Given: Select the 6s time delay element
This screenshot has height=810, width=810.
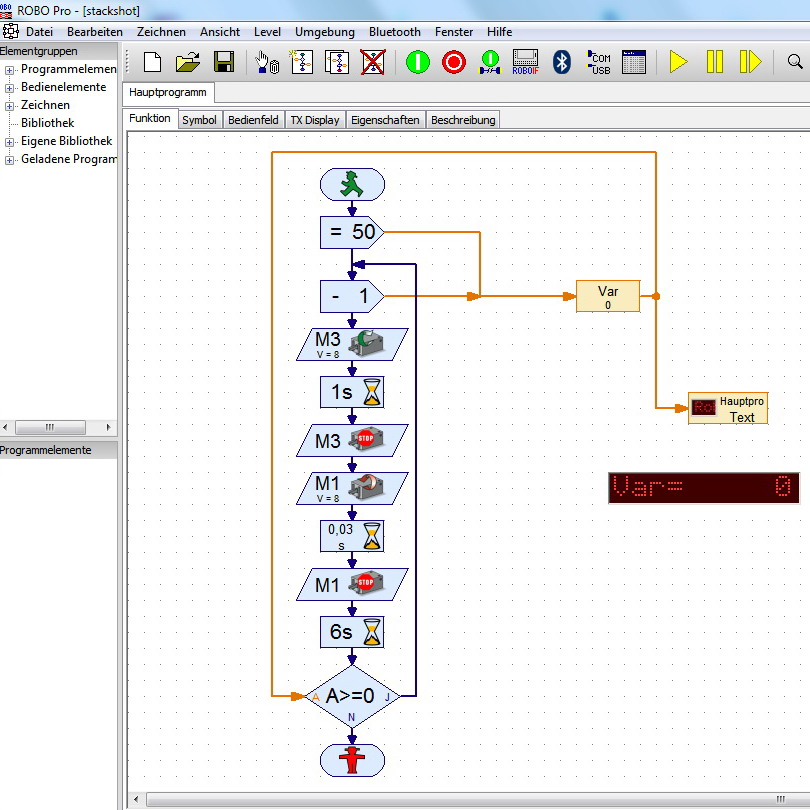Looking at the screenshot, I should pos(352,632).
